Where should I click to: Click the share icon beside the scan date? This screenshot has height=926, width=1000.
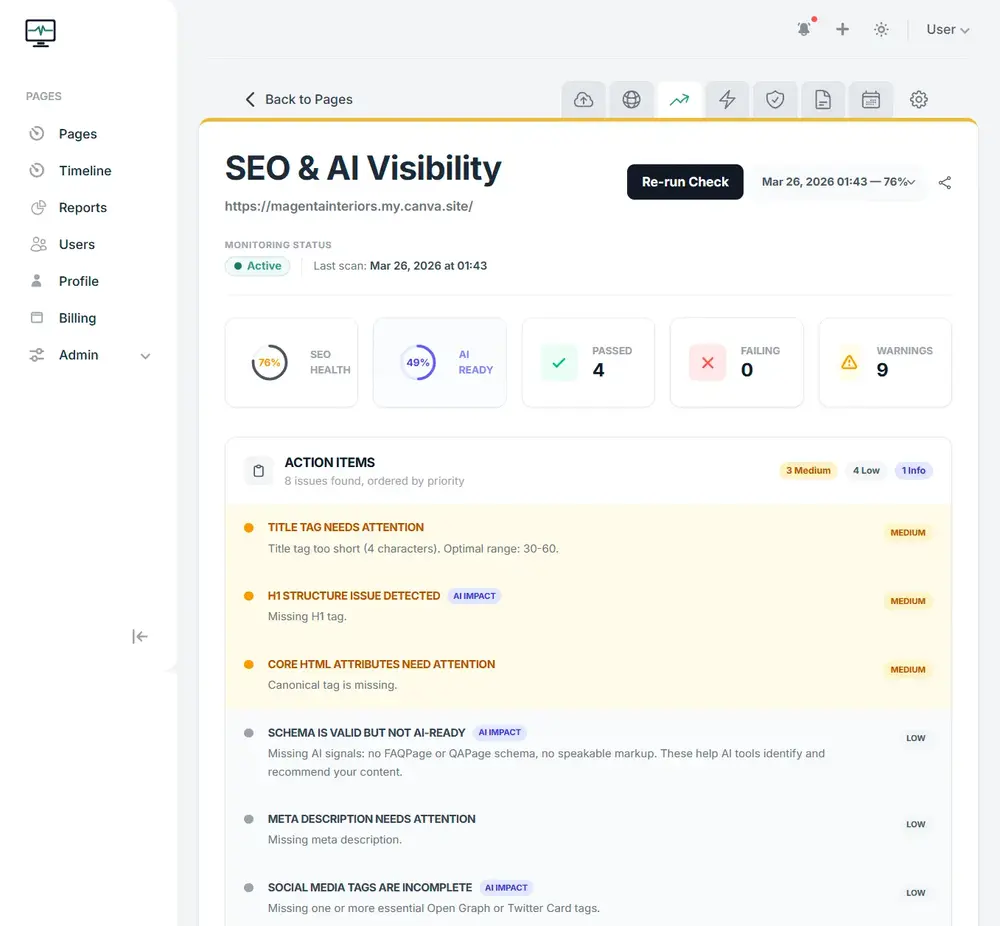945,183
